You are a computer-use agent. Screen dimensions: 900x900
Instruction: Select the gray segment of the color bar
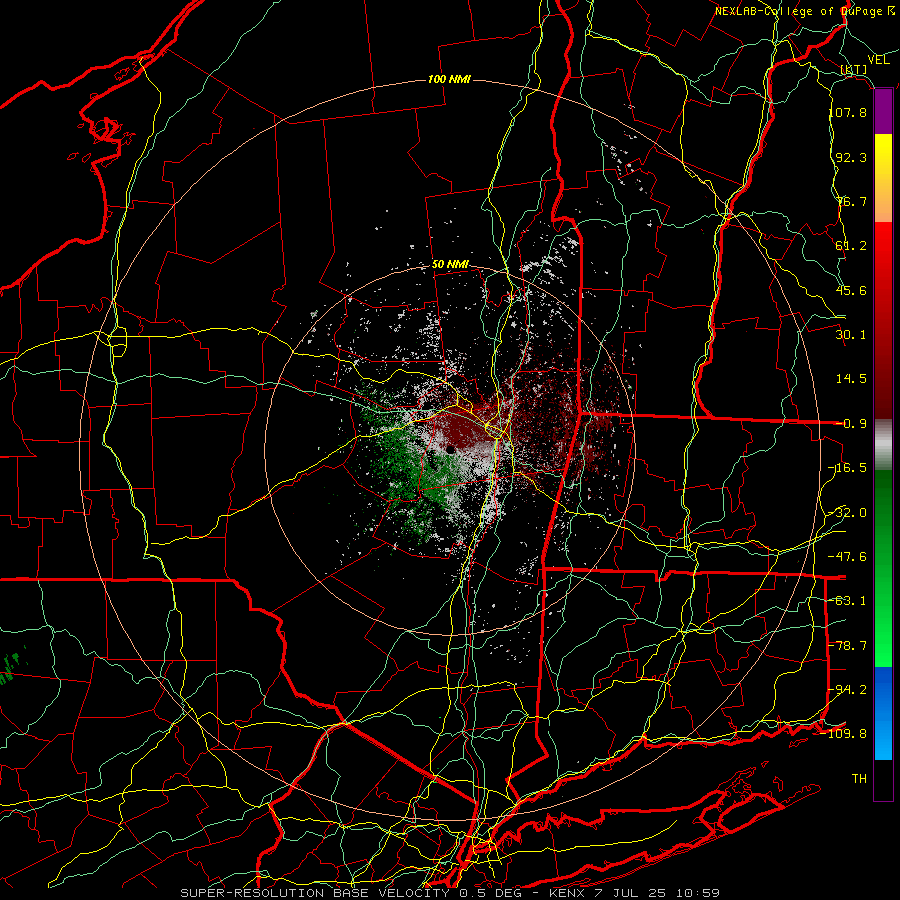pyautogui.click(x=883, y=445)
